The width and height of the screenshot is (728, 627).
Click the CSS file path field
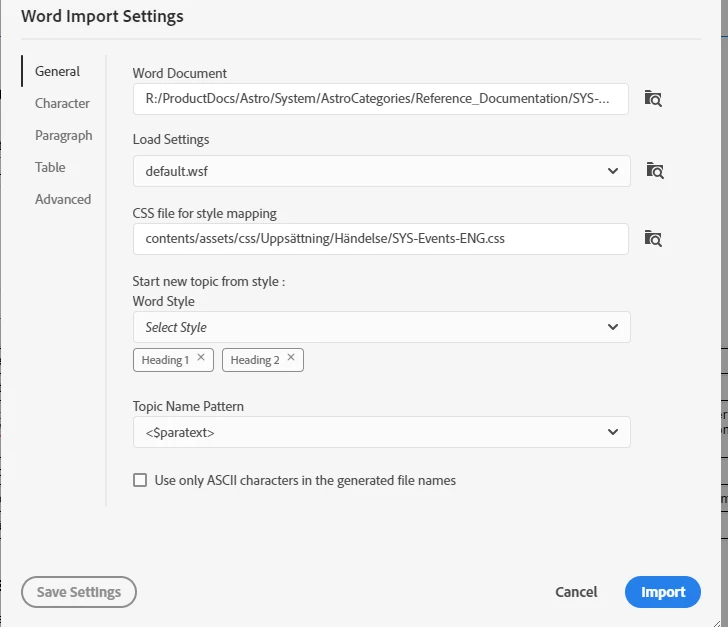(380, 238)
